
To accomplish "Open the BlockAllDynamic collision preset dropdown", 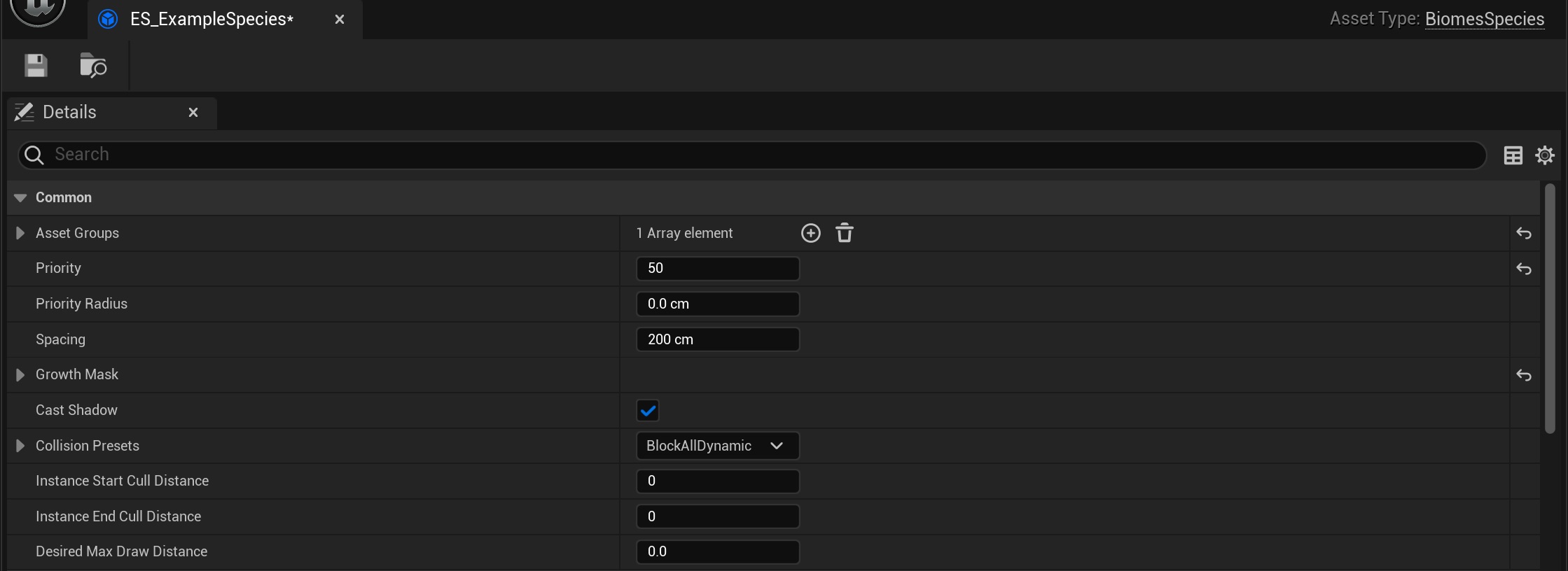I will 717,446.
